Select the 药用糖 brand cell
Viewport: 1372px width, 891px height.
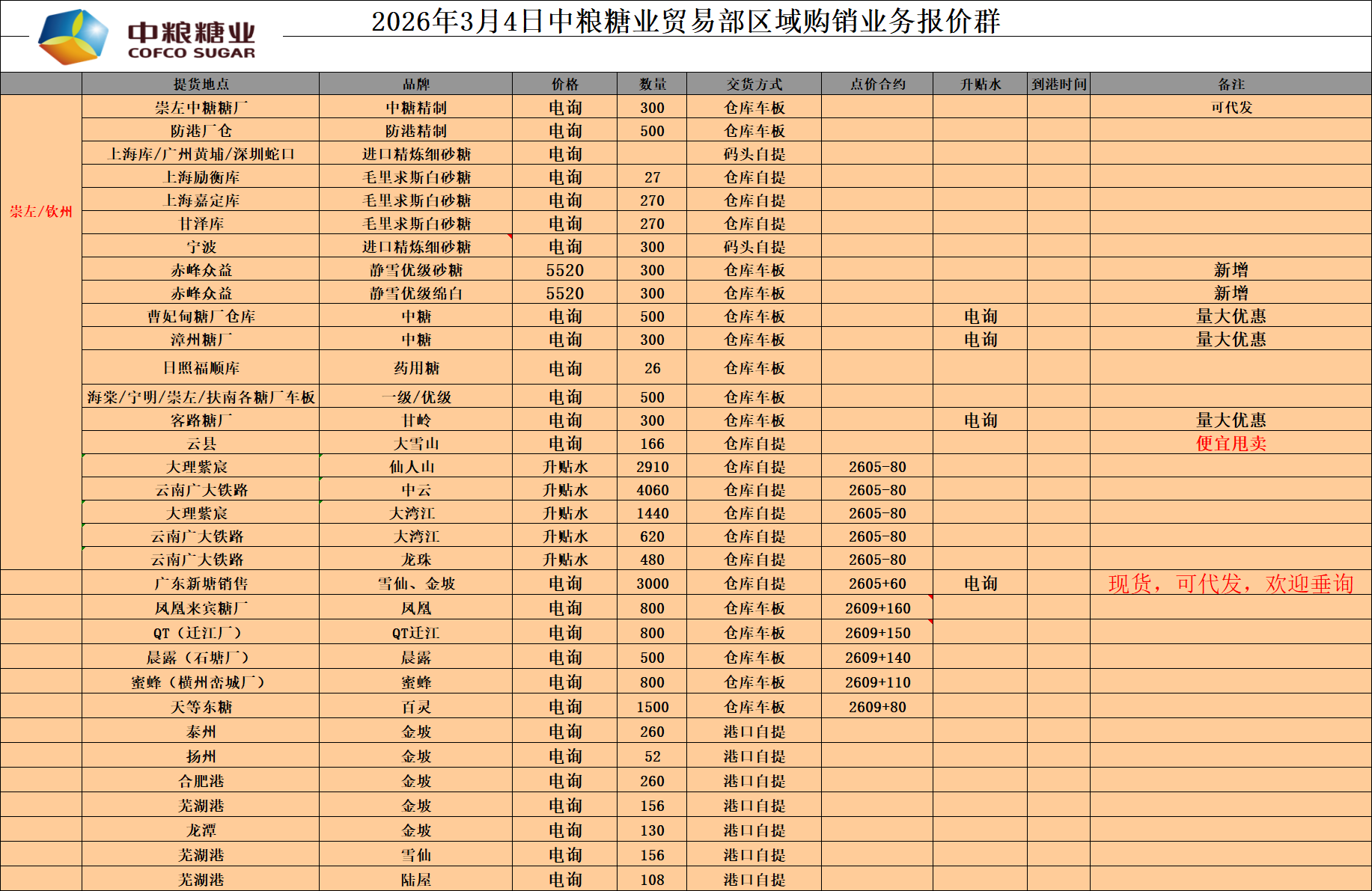pos(415,368)
